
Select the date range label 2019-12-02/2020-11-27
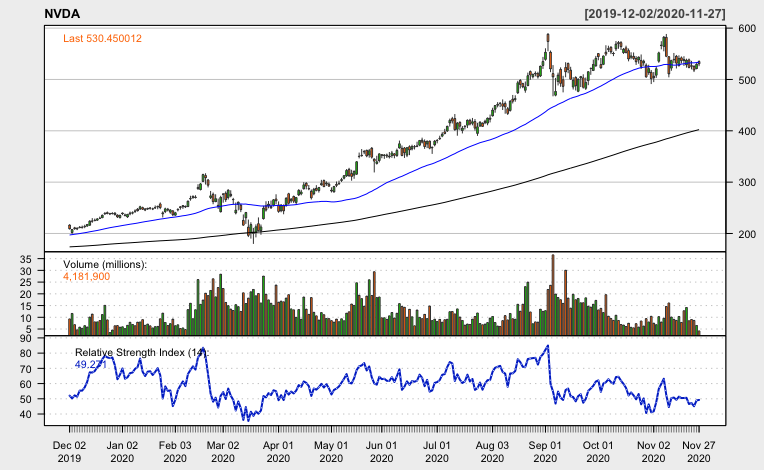(655, 14)
